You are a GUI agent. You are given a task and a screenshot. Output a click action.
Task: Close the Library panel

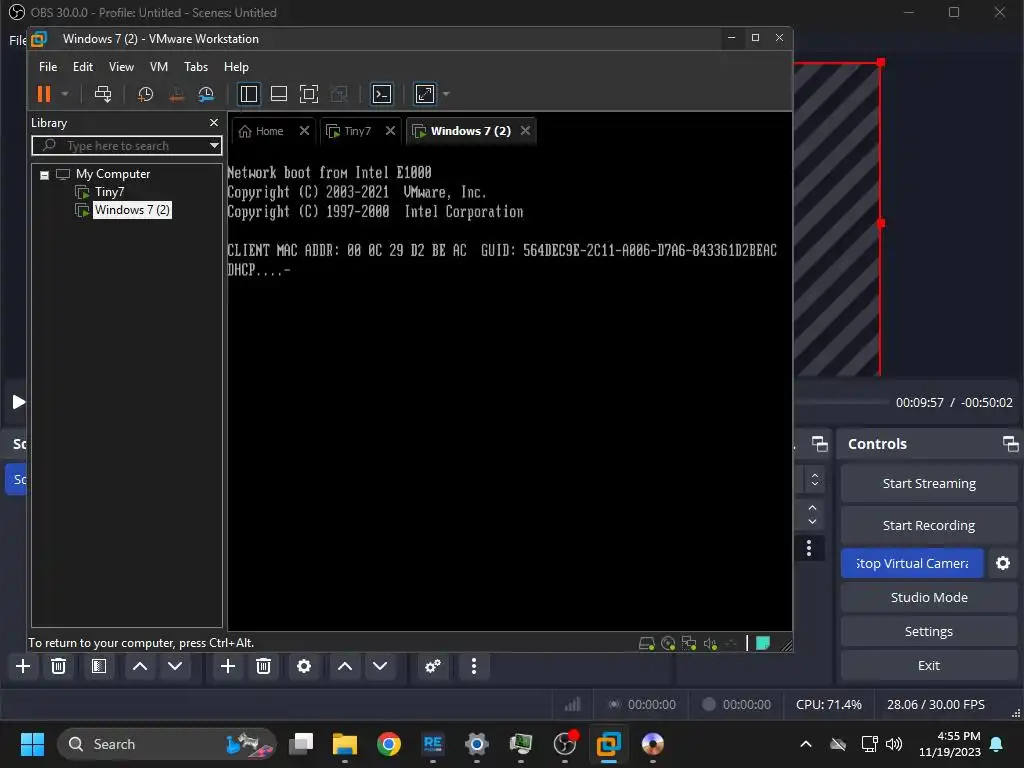pyautogui.click(x=214, y=123)
